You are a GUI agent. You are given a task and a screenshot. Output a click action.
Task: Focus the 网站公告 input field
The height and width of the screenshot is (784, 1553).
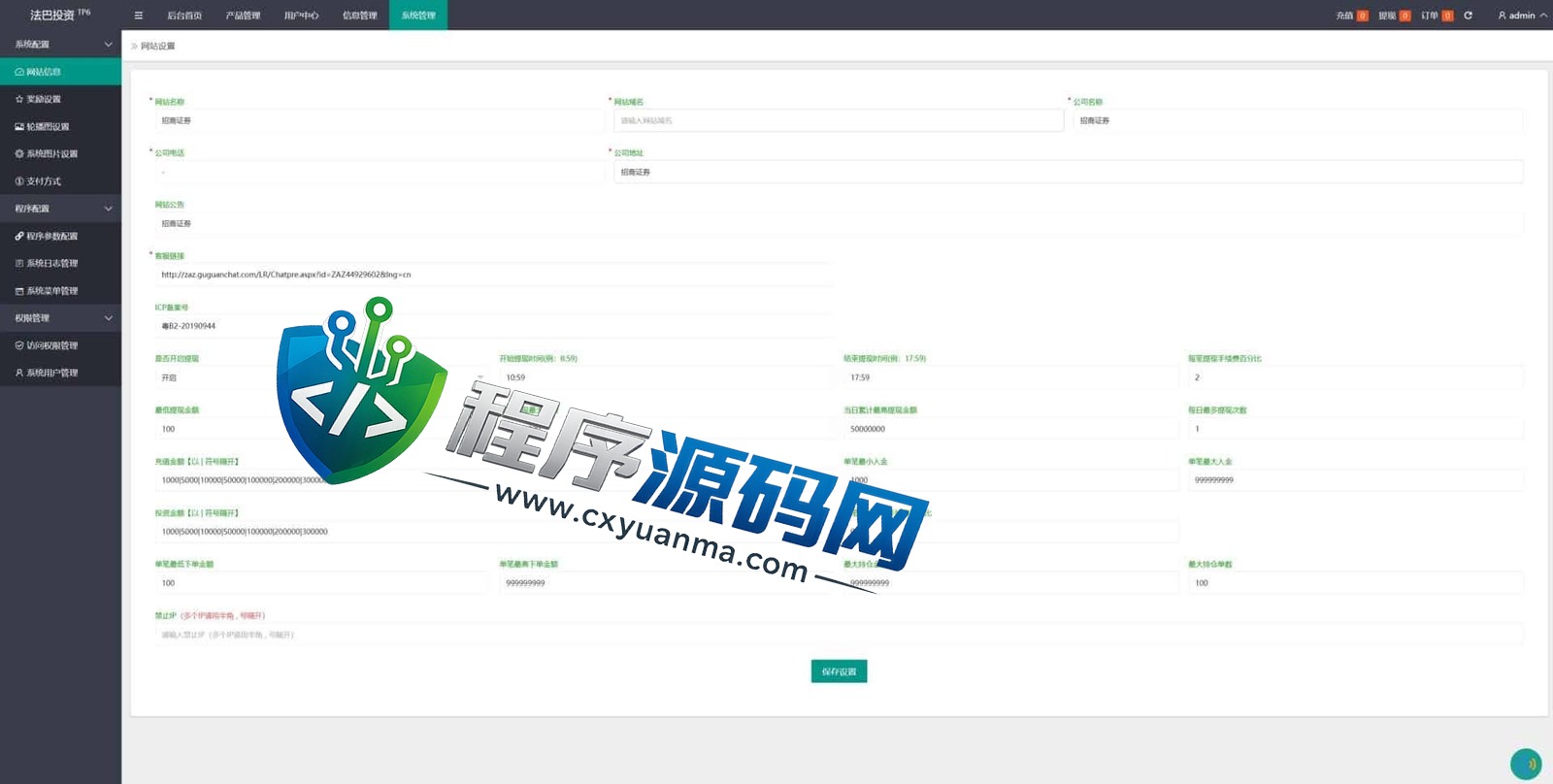839,223
